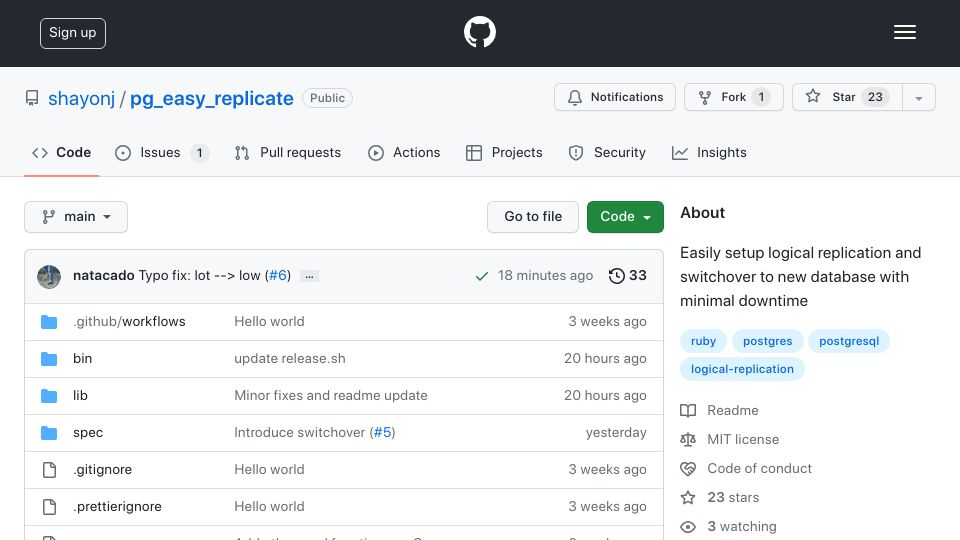Open the Security tab
960x540 pixels.
point(607,152)
